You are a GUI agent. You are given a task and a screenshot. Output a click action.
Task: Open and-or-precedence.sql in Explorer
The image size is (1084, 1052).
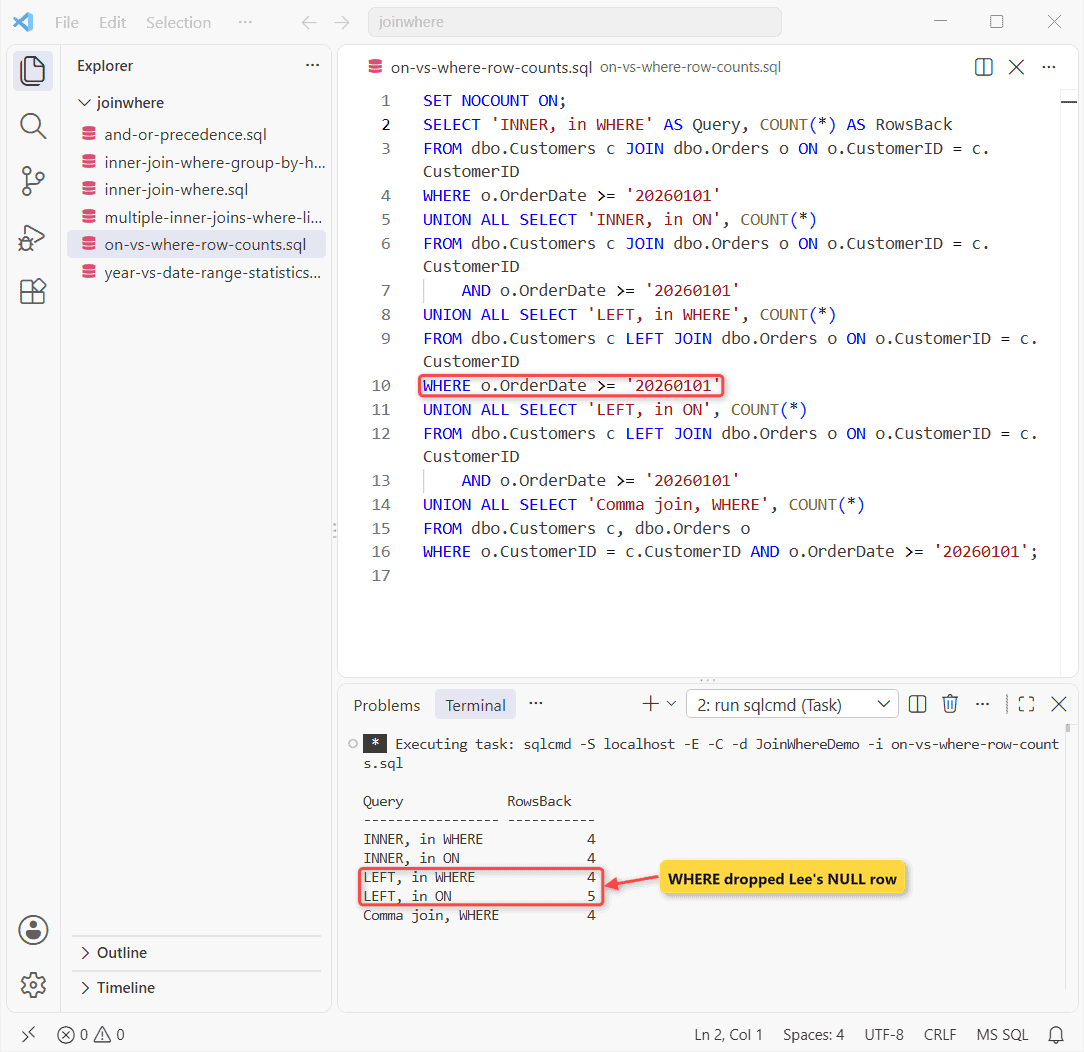click(185, 134)
